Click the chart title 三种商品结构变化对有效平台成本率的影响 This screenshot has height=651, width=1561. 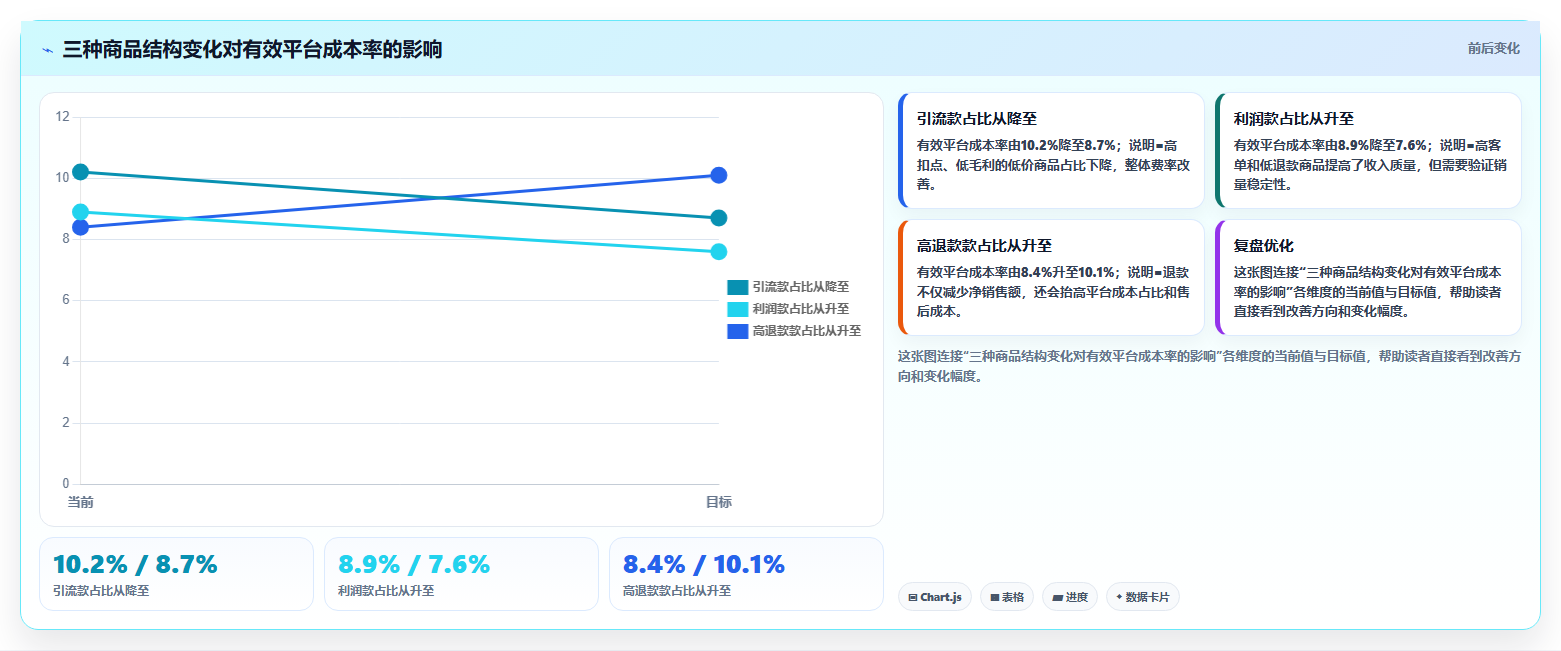click(252, 50)
